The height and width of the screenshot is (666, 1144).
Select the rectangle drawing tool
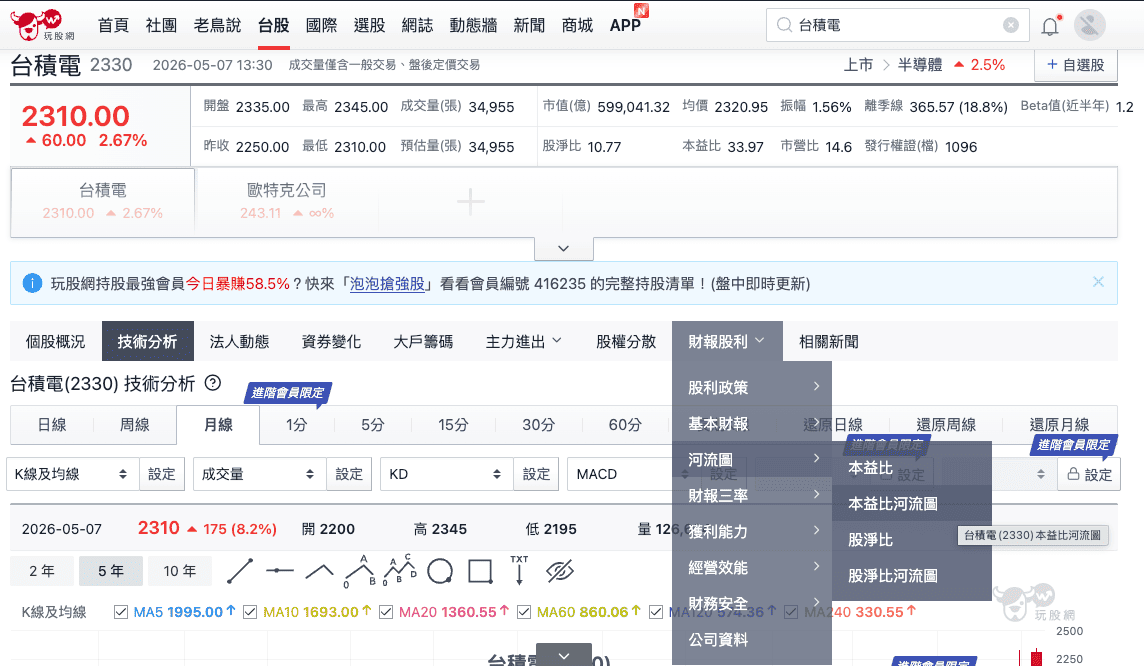coord(480,571)
